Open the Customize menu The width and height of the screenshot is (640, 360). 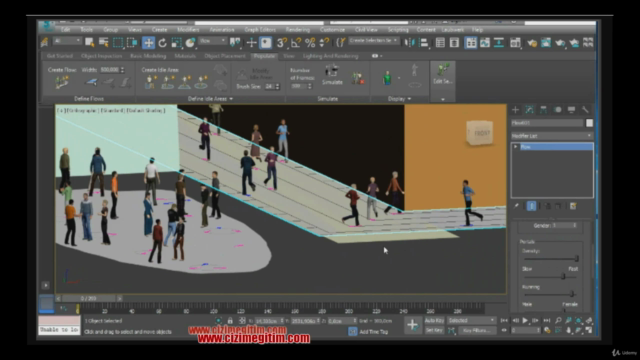pyautogui.click(x=332, y=29)
